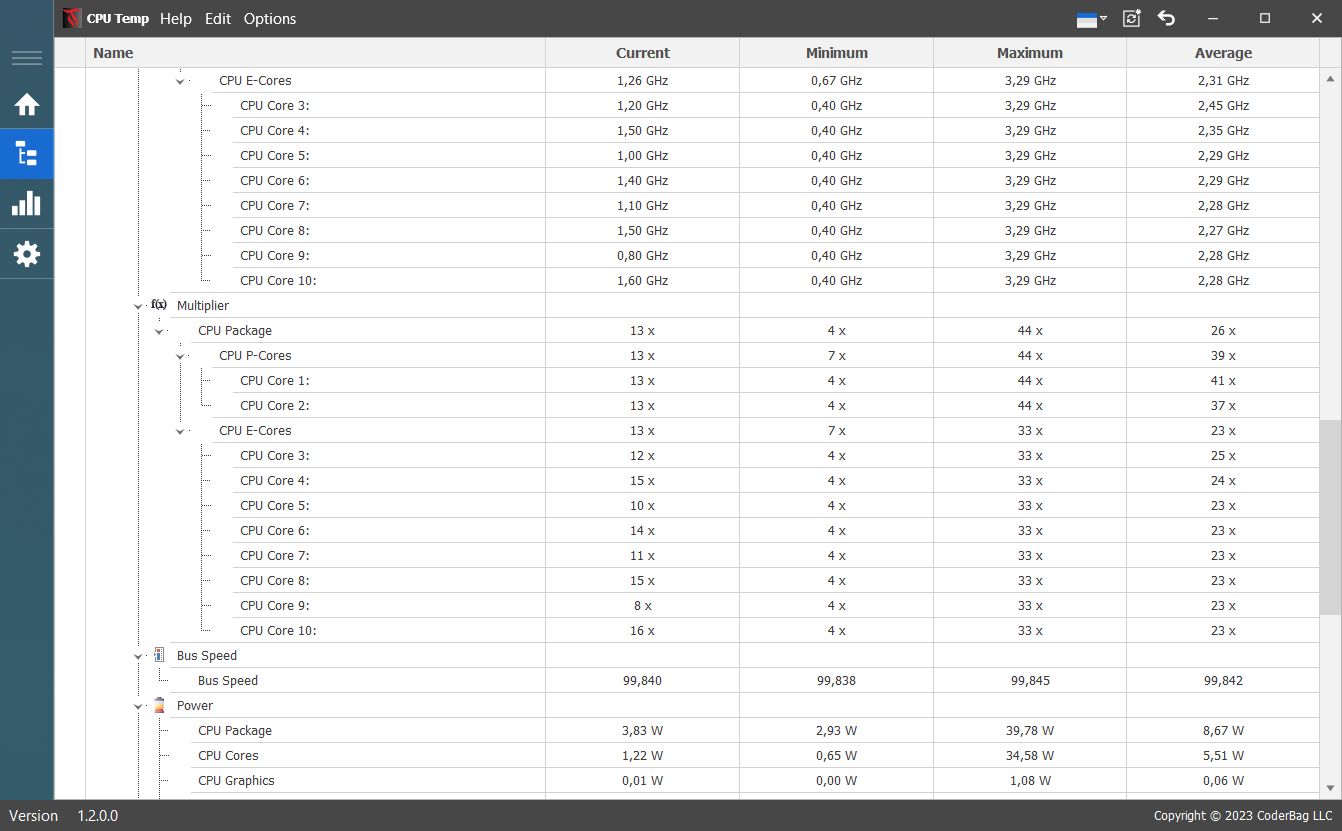The height and width of the screenshot is (831, 1342).
Task: Click the Average column header
Action: [x=1223, y=53]
